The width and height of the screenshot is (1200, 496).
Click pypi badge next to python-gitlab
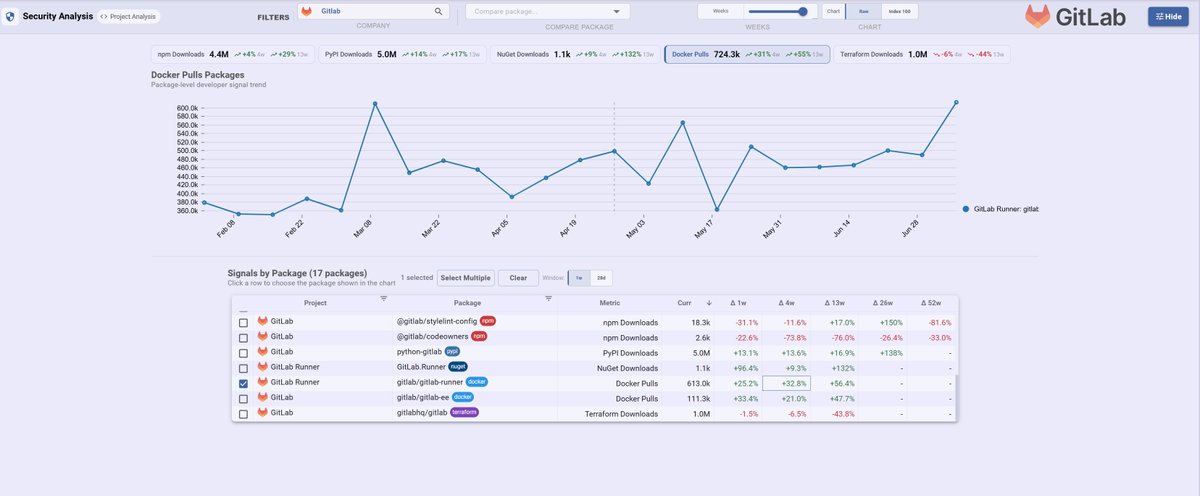(x=452, y=352)
